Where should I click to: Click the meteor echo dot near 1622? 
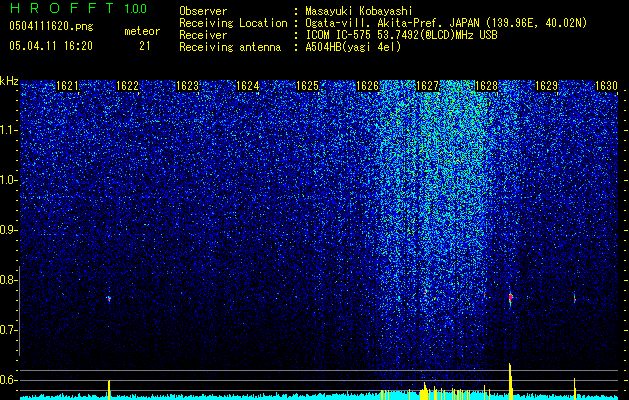pyautogui.click(x=108, y=298)
